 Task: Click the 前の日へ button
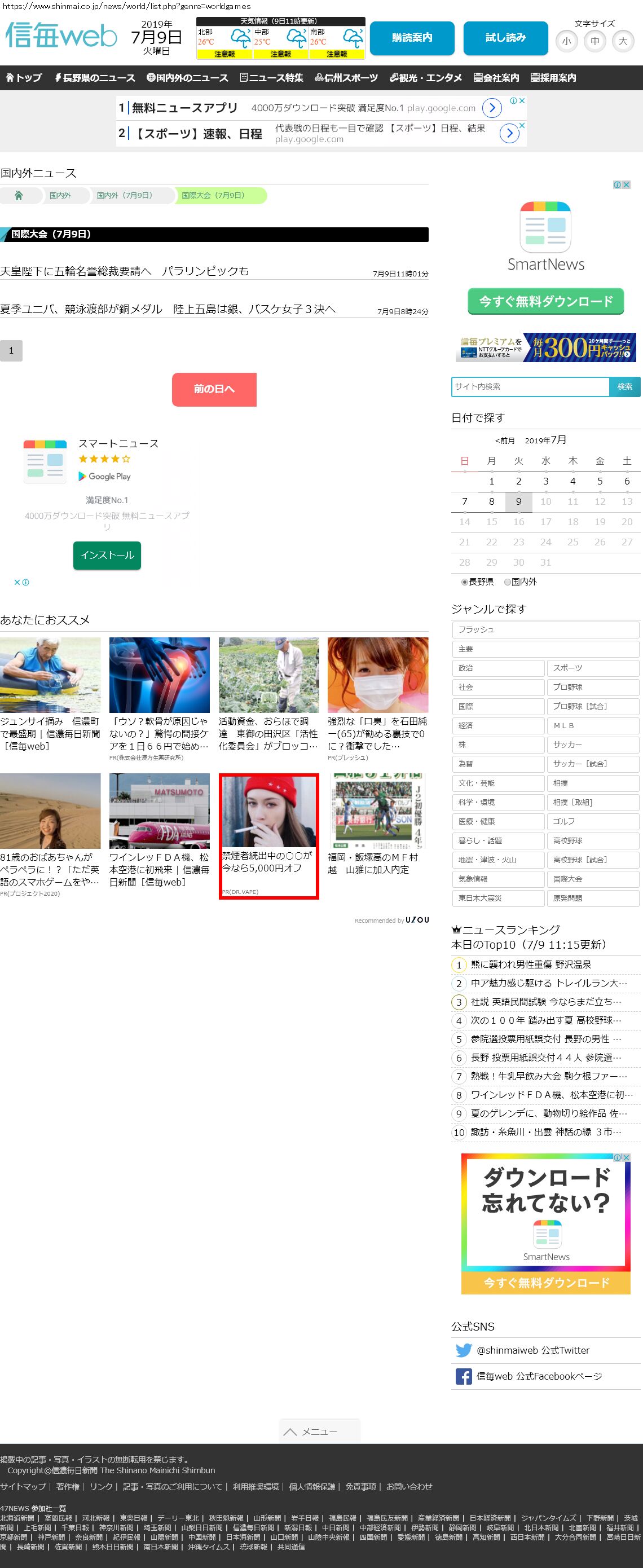click(x=214, y=390)
